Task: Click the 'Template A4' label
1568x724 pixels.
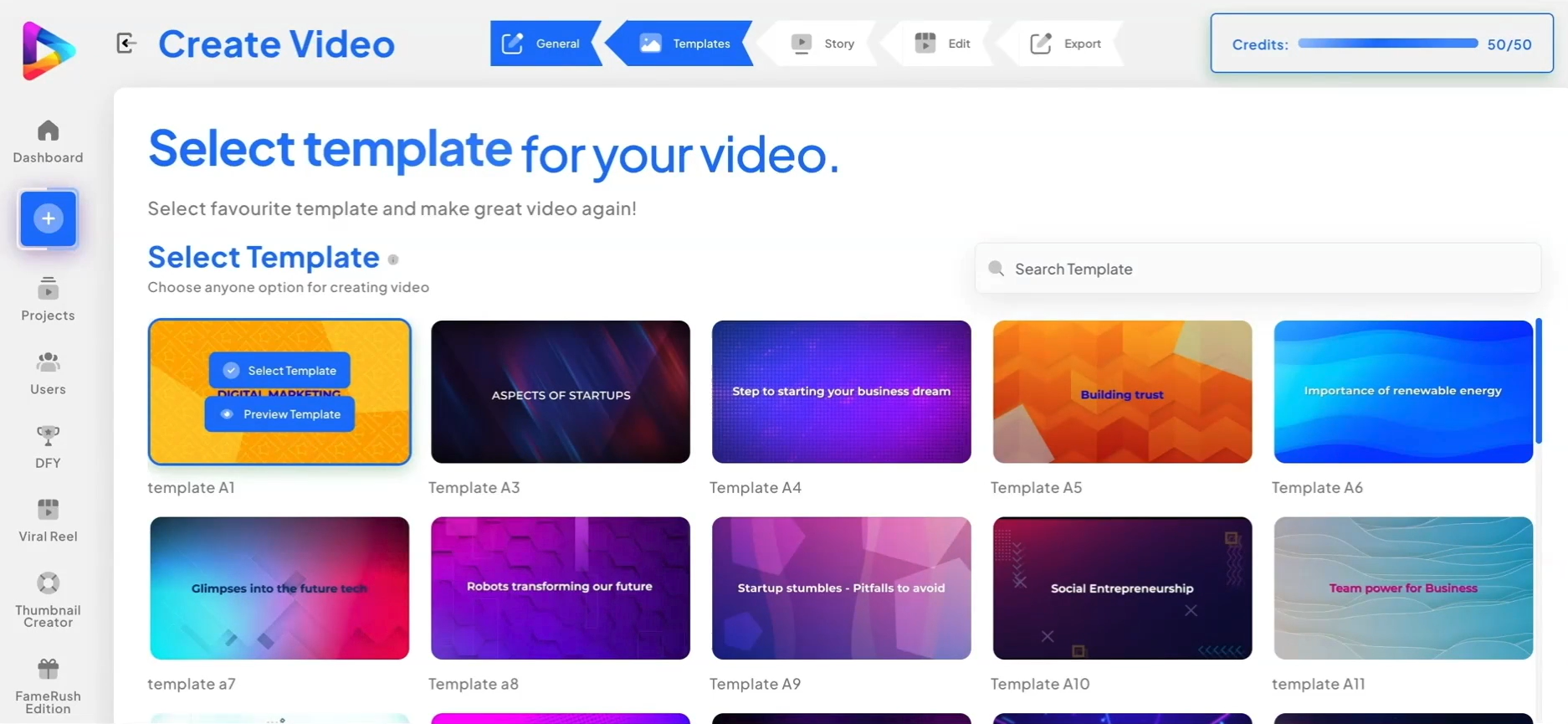Action: 756,487
